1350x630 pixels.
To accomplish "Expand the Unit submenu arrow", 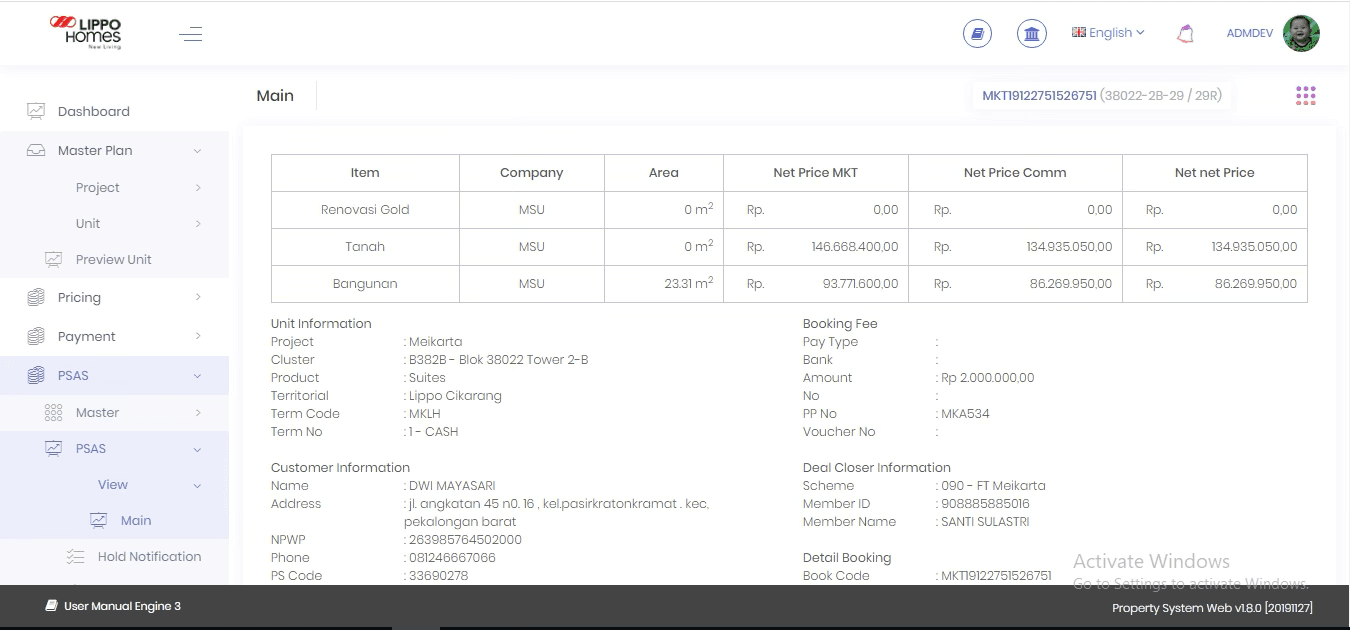I will tap(198, 224).
